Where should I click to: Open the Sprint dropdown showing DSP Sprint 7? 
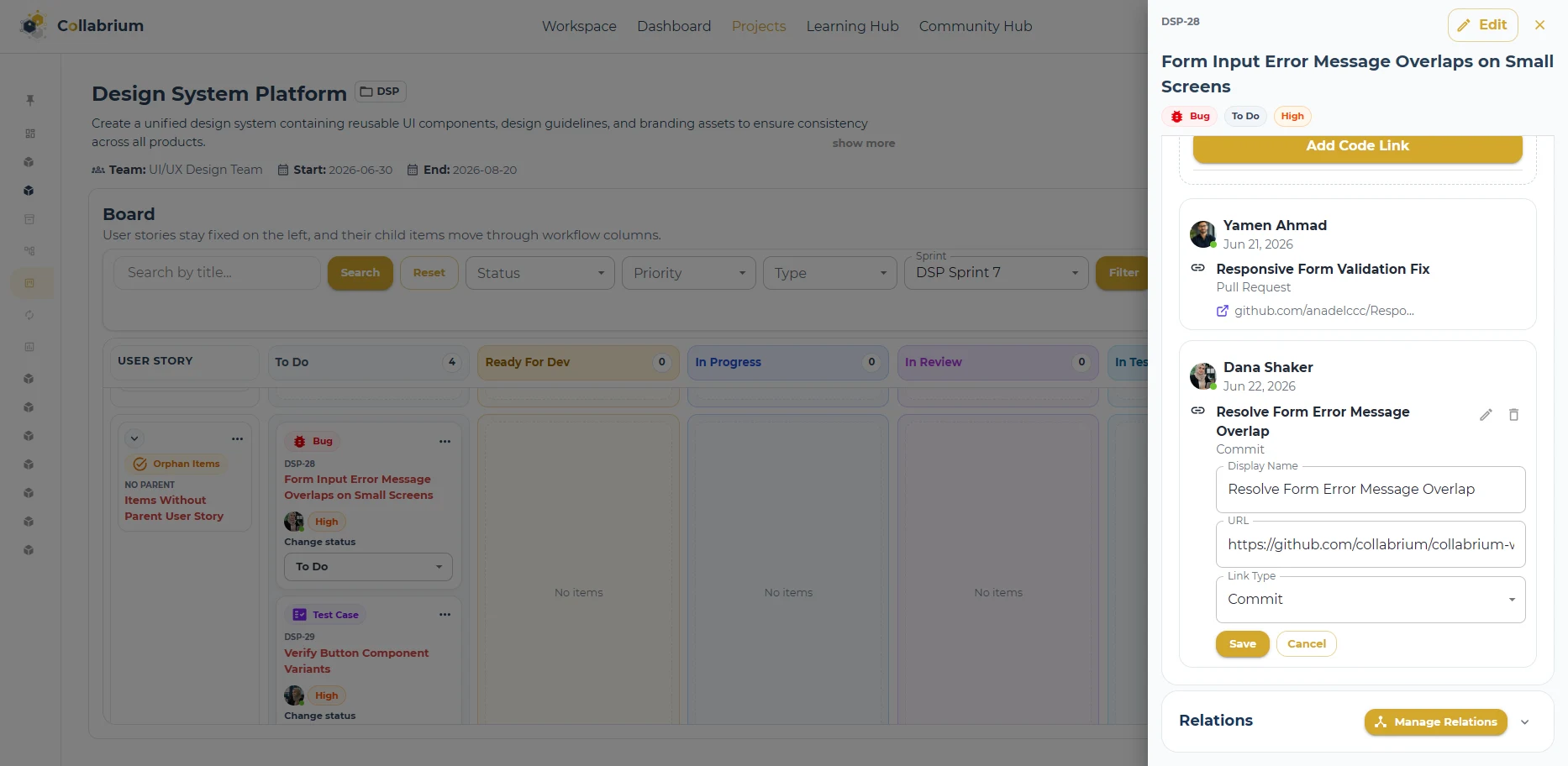997,273
